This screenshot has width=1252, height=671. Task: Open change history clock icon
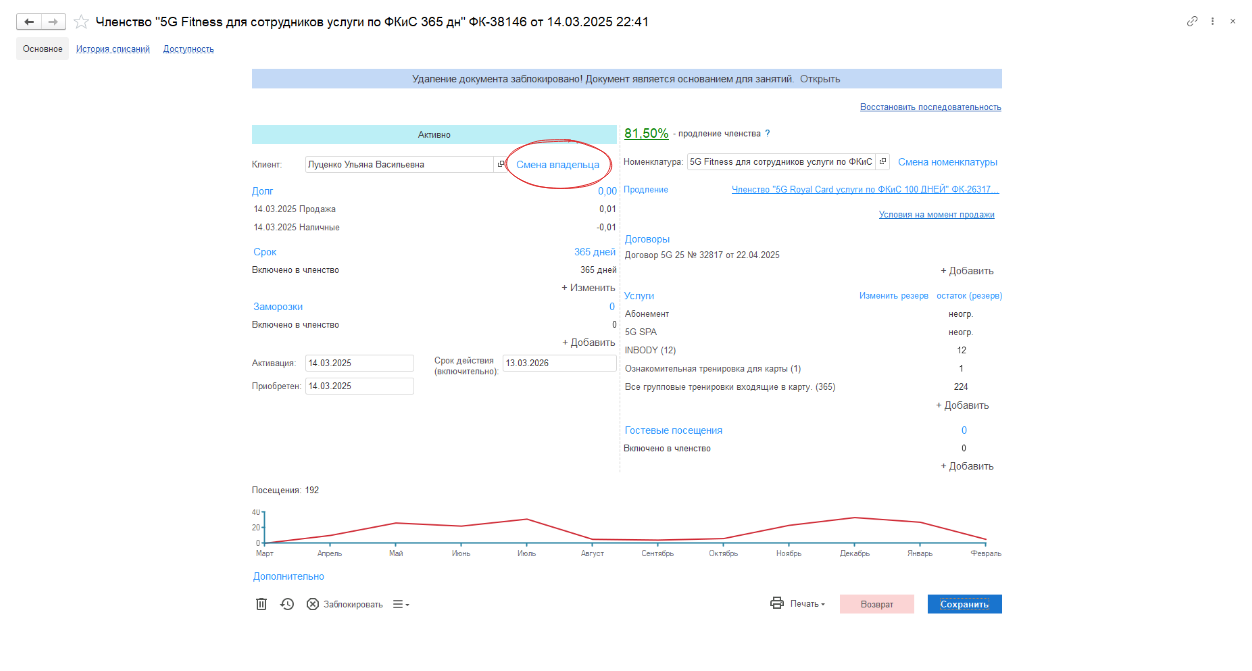287,604
